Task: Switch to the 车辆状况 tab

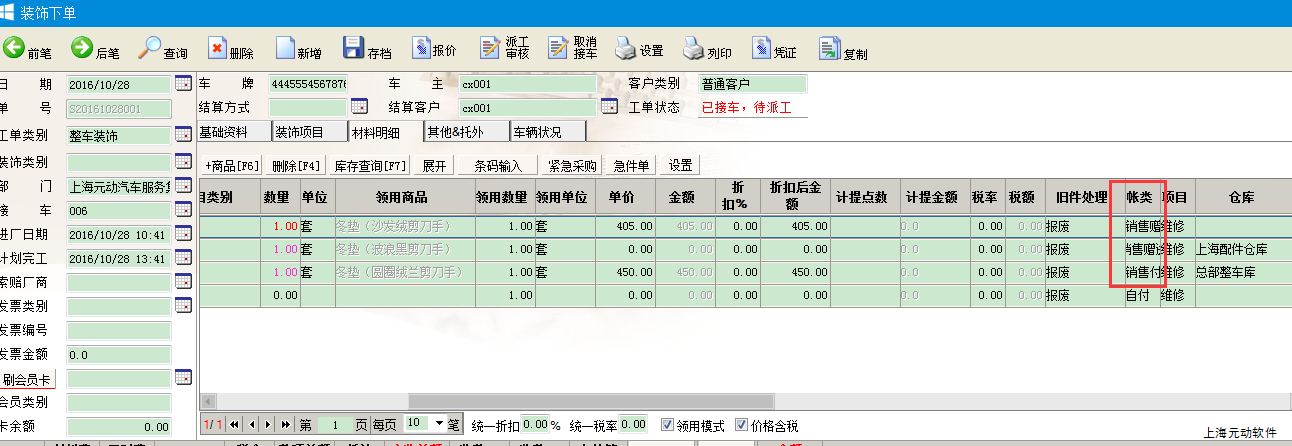Action: pos(546,131)
